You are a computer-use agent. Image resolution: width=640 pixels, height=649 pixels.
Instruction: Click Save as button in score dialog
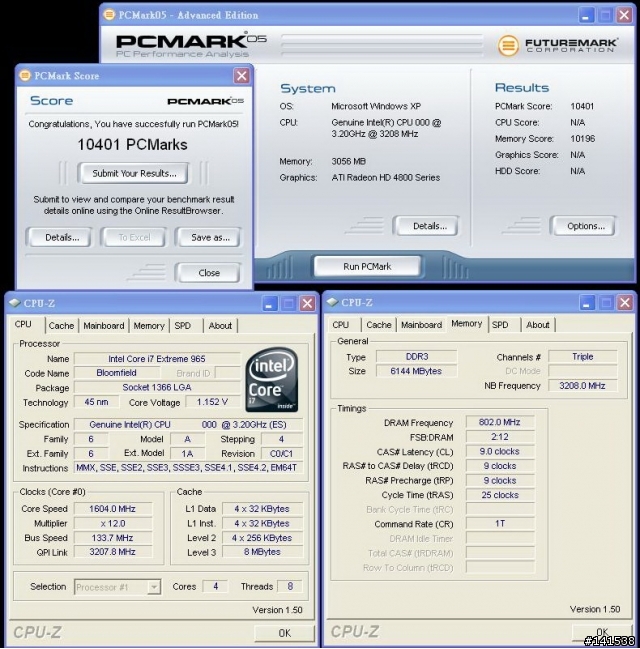[x=210, y=238]
